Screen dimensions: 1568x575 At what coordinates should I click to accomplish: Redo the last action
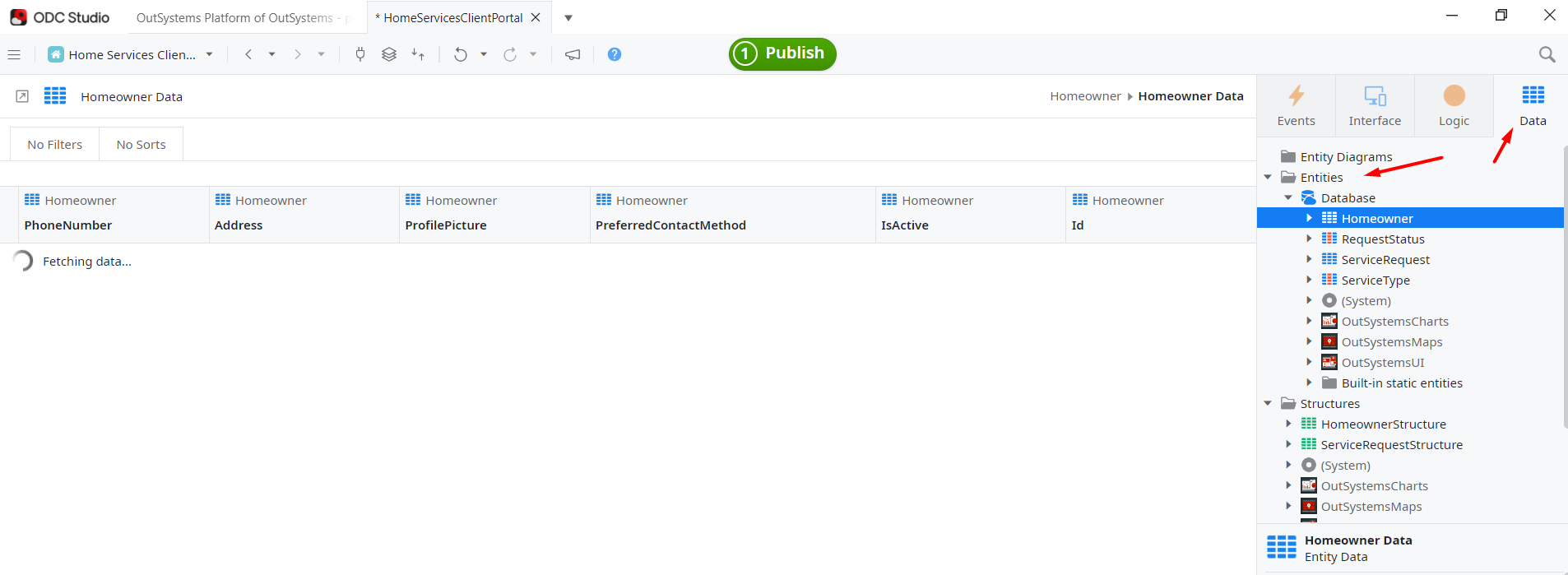click(510, 54)
